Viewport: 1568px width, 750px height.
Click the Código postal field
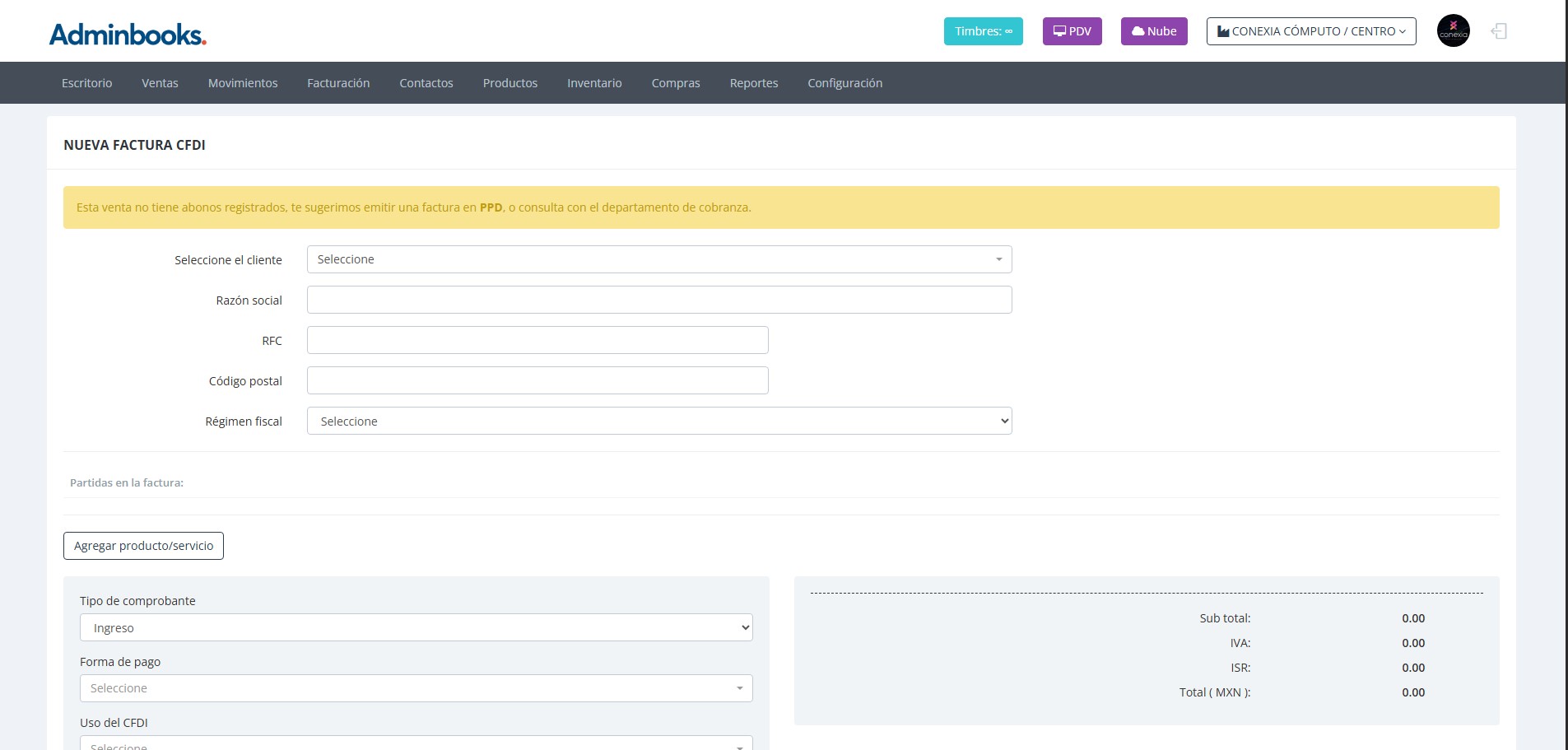tap(537, 380)
